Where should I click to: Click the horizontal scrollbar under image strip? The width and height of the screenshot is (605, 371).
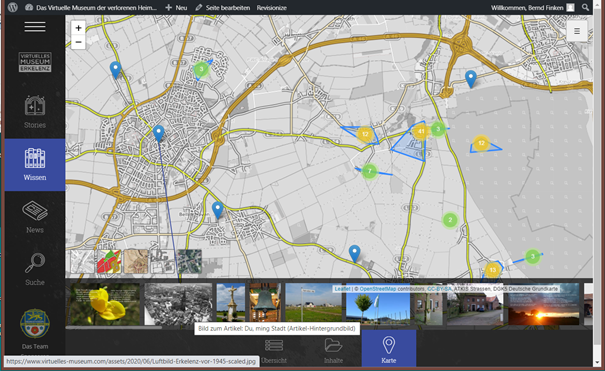point(114,328)
